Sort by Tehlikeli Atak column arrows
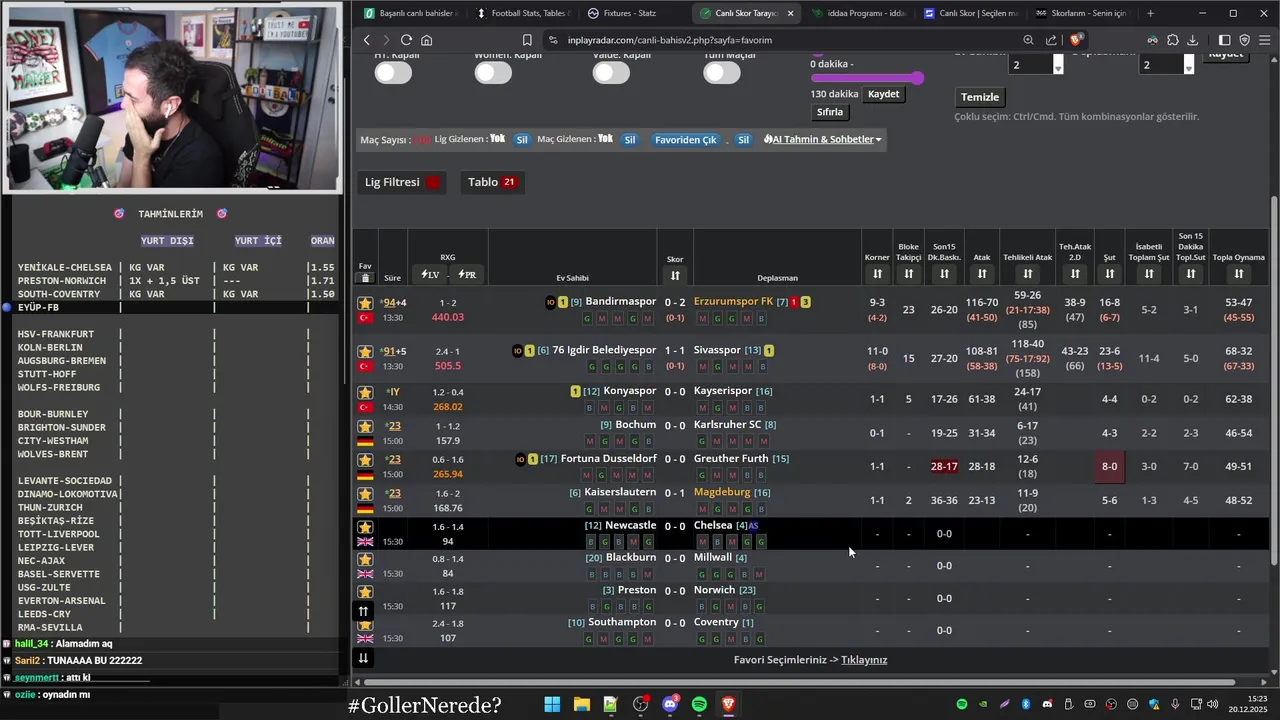 tap(1028, 274)
